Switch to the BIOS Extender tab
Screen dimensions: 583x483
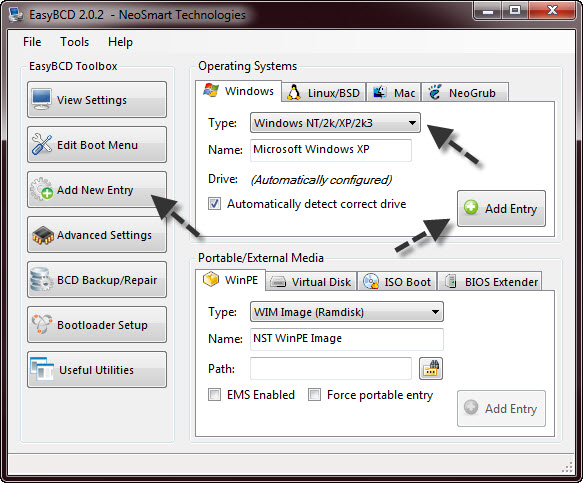pyautogui.click(x=490, y=281)
